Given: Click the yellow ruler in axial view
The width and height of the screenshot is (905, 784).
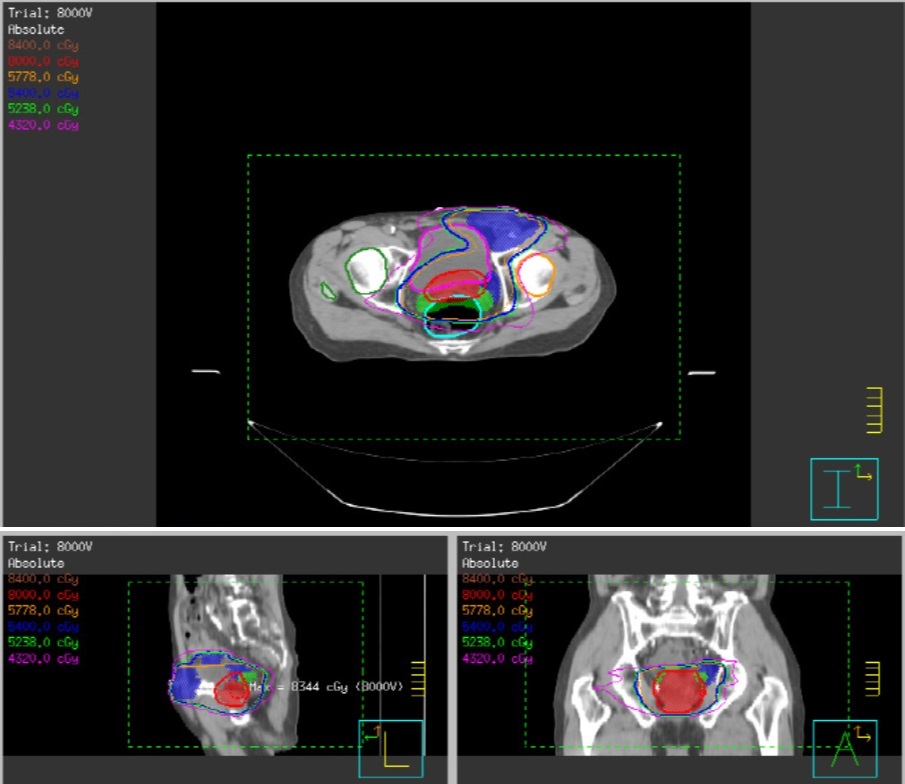Looking at the screenshot, I should (x=874, y=409).
